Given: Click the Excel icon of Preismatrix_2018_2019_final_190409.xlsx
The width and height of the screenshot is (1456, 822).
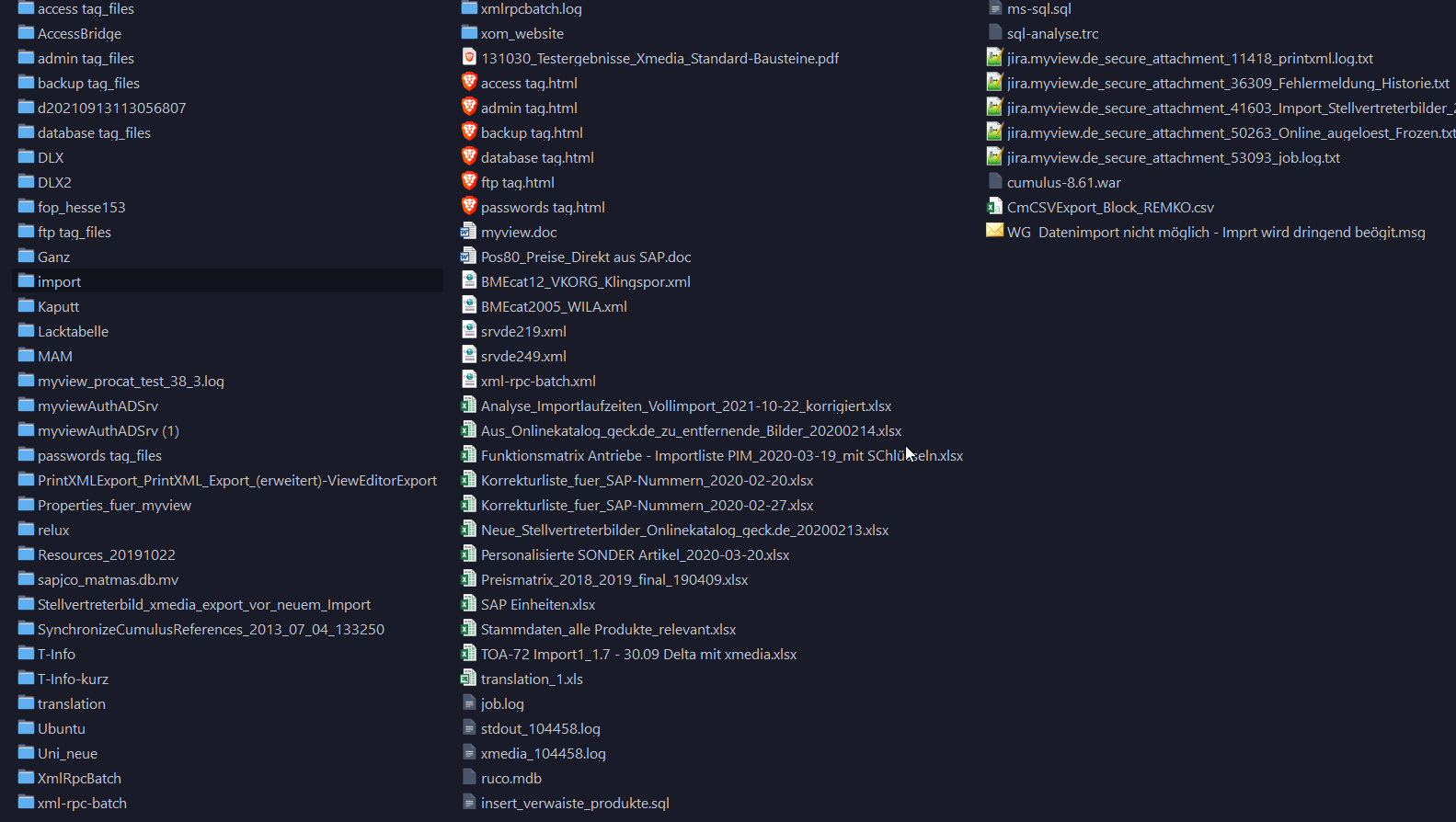Looking at the screenshot, I should (469, 579).
